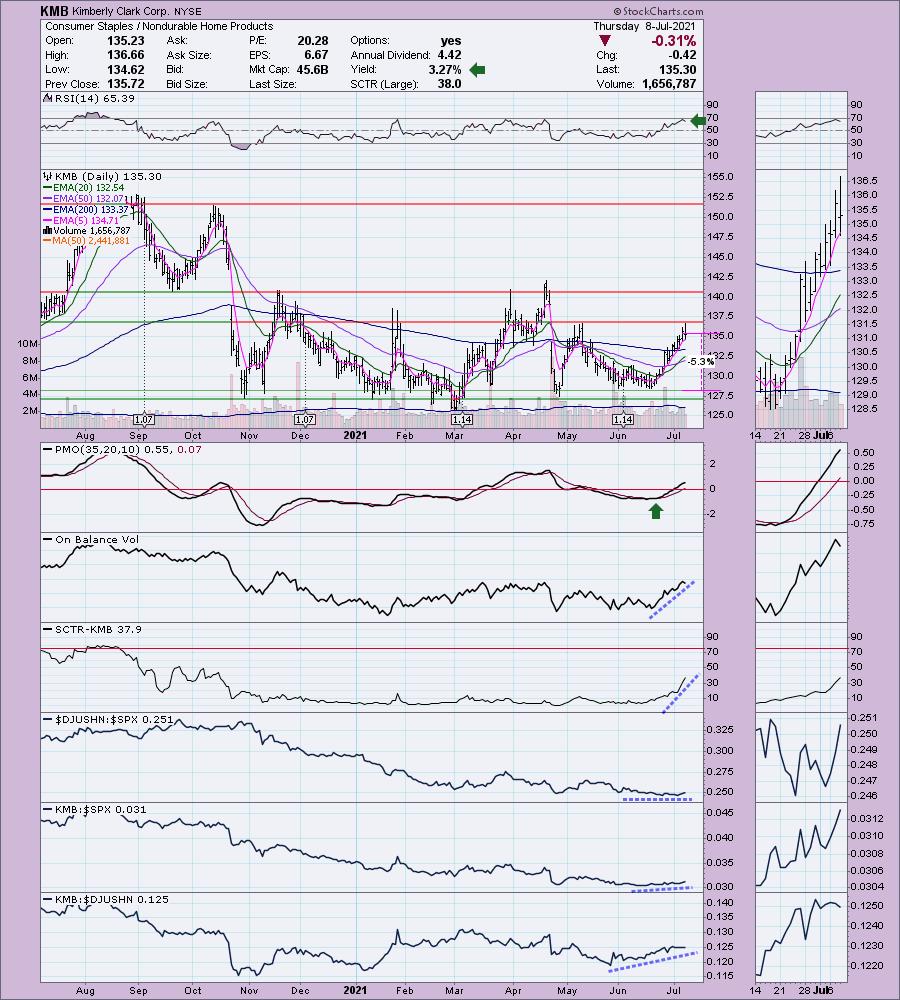
Task: Click the Jun 1.14 dividend marker
Action: pyautogui.click(x=623, y=420)
